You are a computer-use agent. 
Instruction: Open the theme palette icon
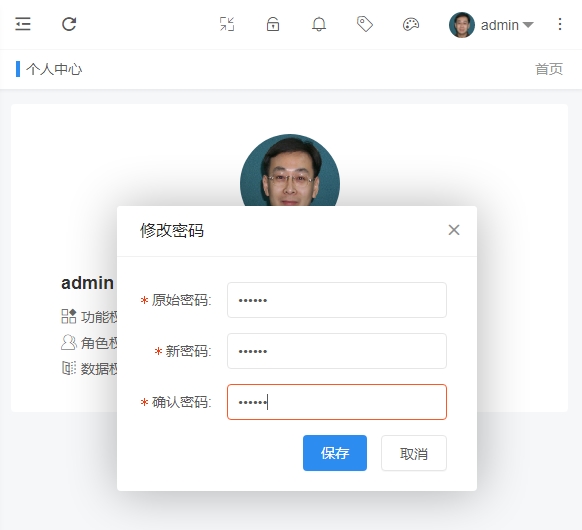(x=411, y=24)
